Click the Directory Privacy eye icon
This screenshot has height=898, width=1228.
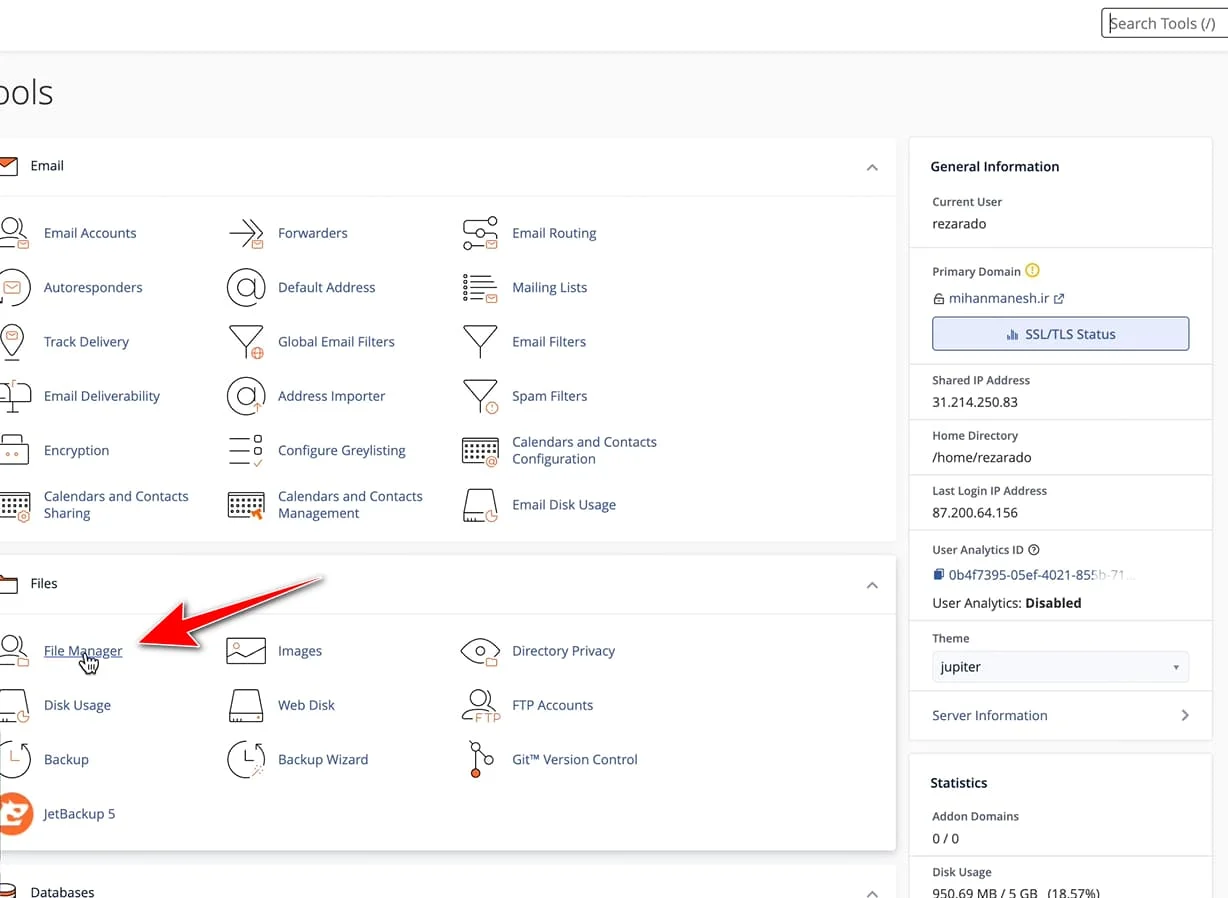tap(480, 651)
